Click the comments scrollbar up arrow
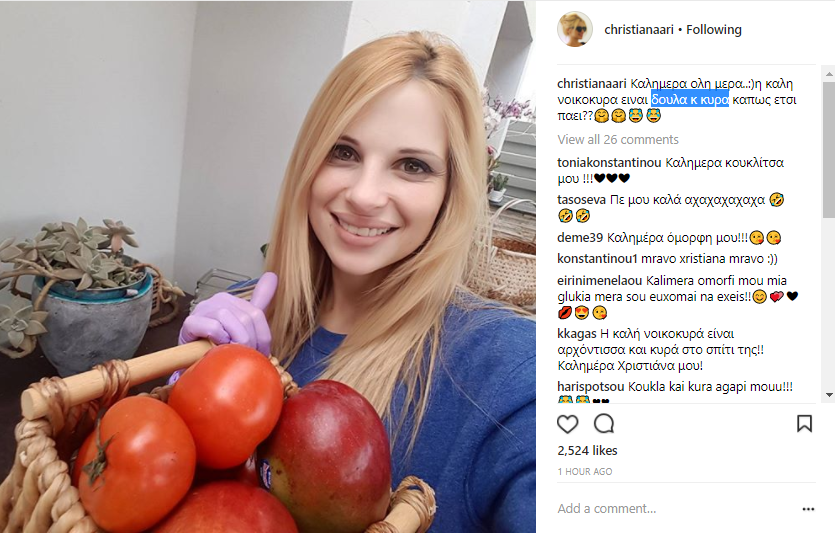This screenshot has width=835, height=533. pyautogui.click(x=829, y=72)
